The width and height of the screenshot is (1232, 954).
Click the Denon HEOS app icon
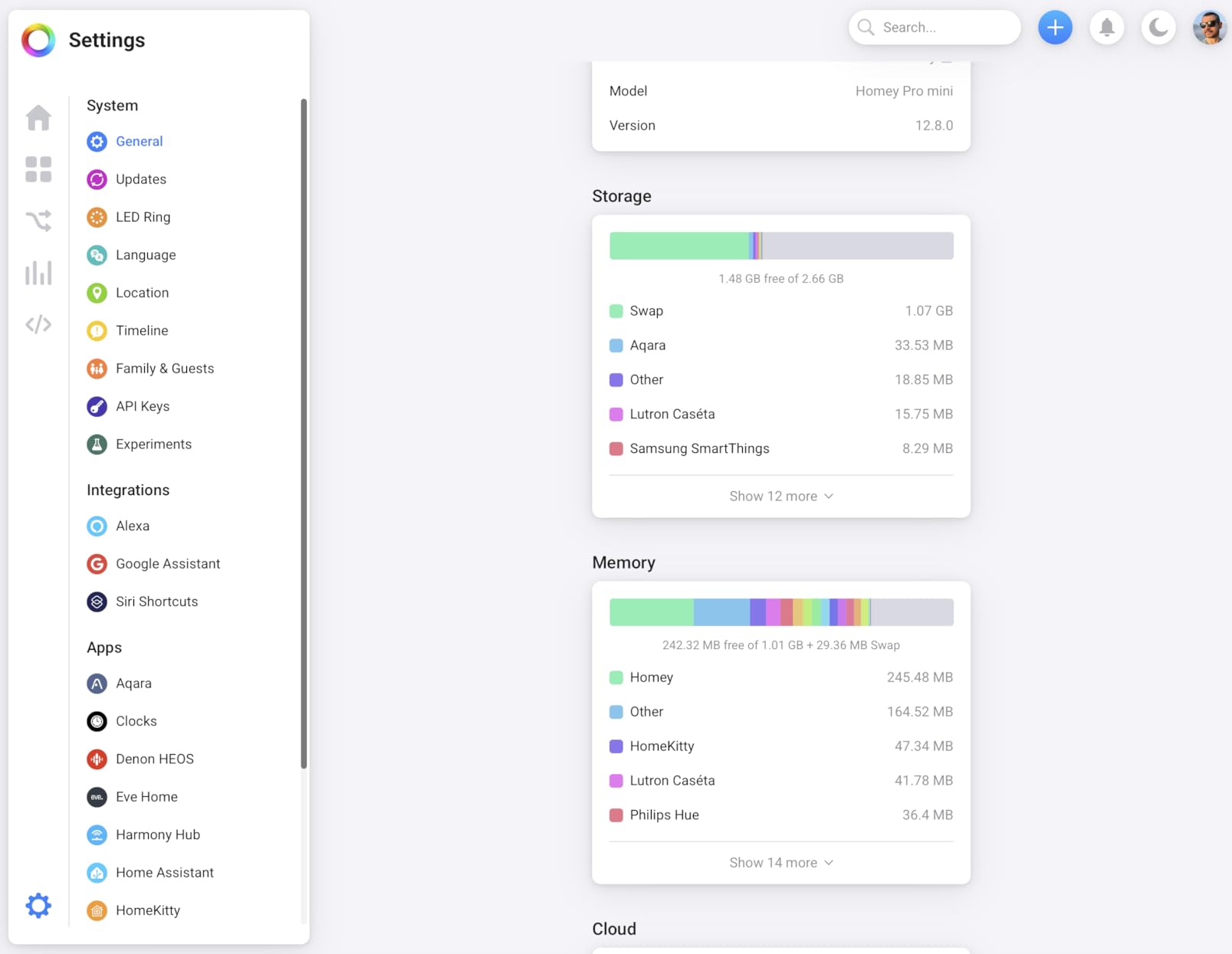click(x=97, y=759)
